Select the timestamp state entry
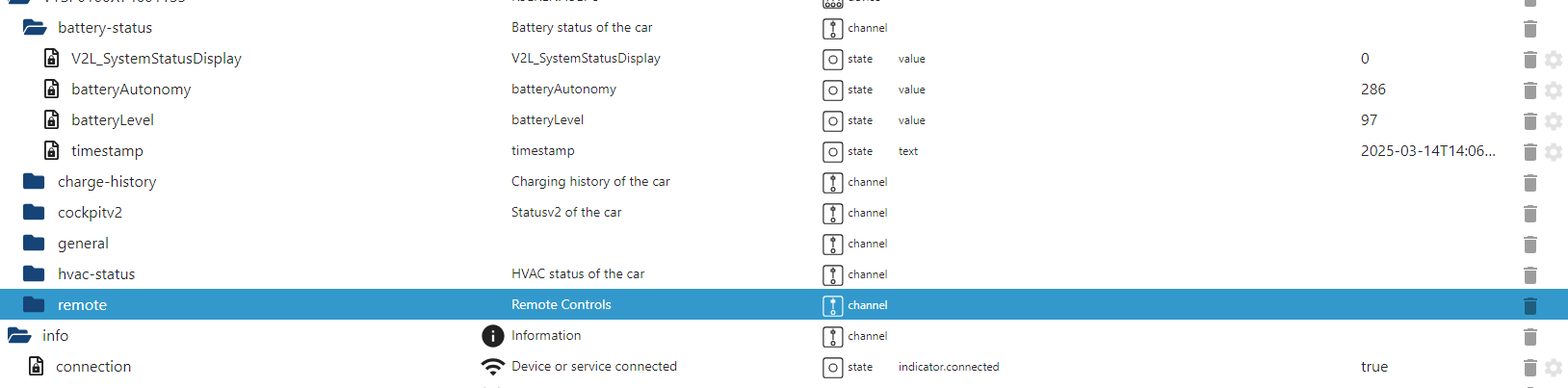Screen dimensions: 1568x388 tap(107, 151)
